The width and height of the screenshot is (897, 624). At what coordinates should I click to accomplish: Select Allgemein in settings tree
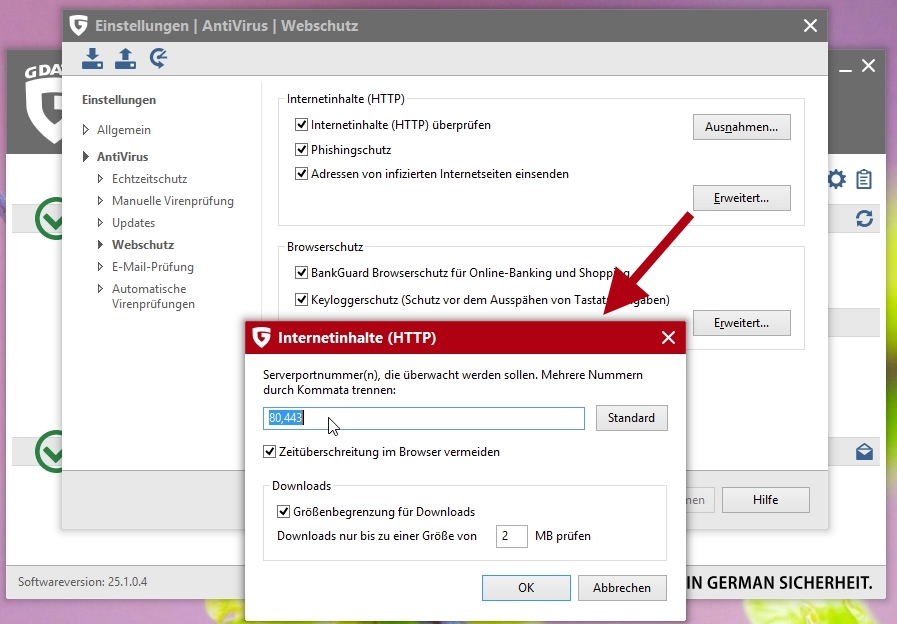(124, 130)
